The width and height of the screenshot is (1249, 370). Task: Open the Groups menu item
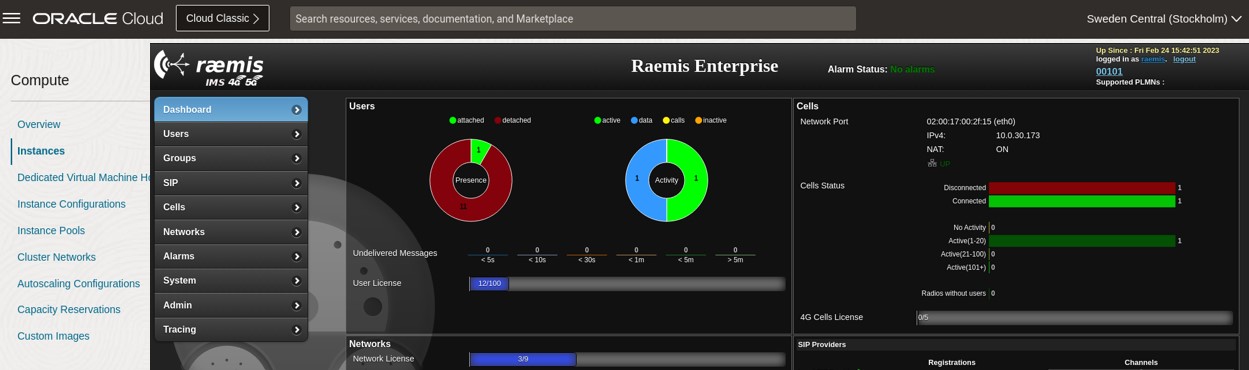coord(231,158)
